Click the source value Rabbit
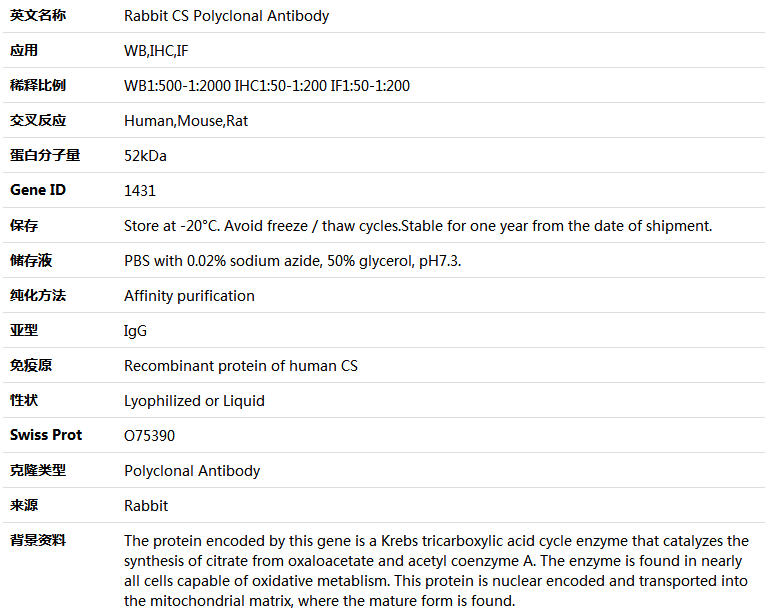The width and height of the screenshot is (773, 614). (146, 506)
